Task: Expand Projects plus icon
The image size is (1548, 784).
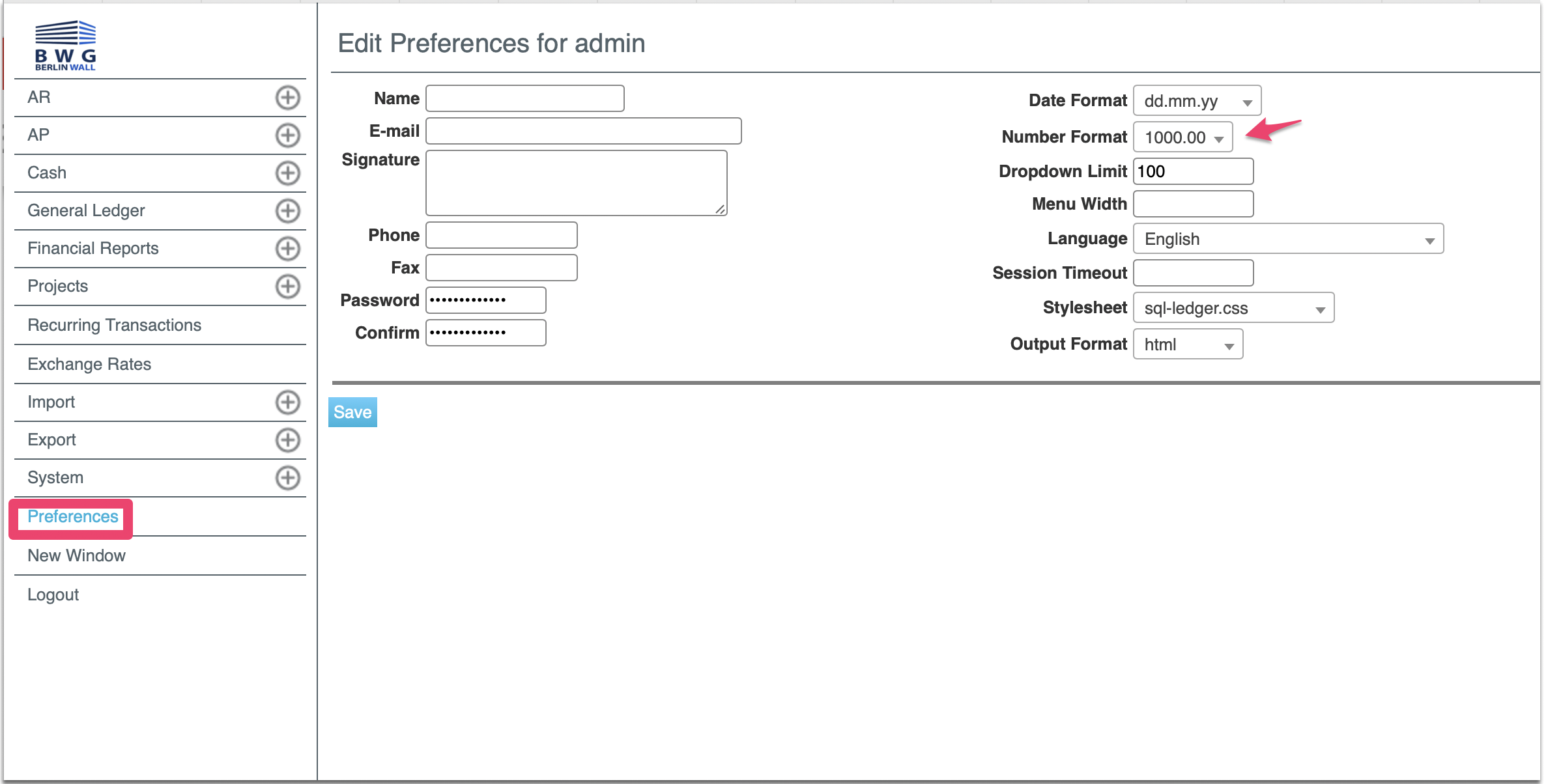Action: click(287, 287)
